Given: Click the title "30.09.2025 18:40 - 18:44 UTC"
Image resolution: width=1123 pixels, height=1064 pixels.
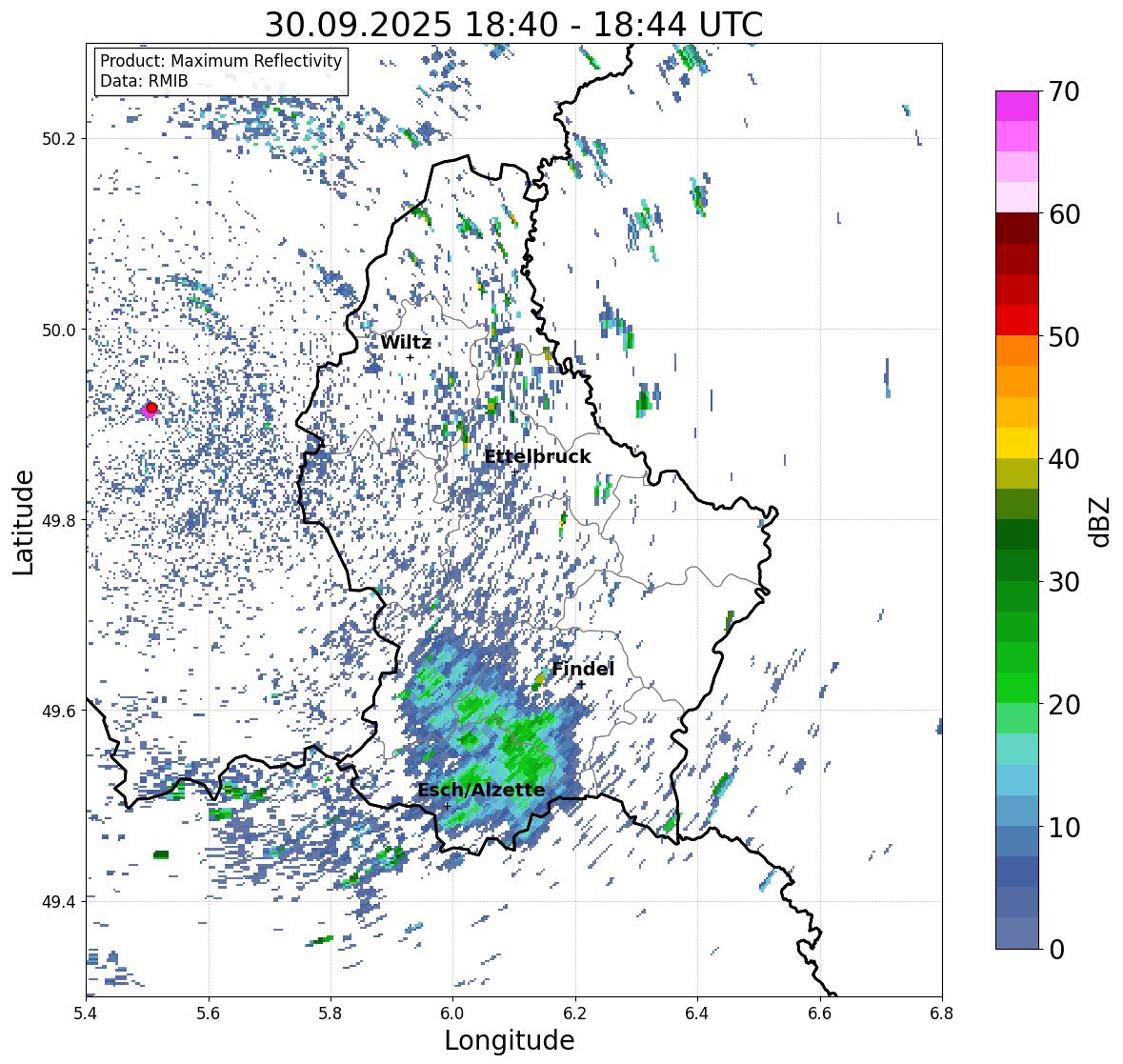Looking at the screenshot, I should point(513,25).
